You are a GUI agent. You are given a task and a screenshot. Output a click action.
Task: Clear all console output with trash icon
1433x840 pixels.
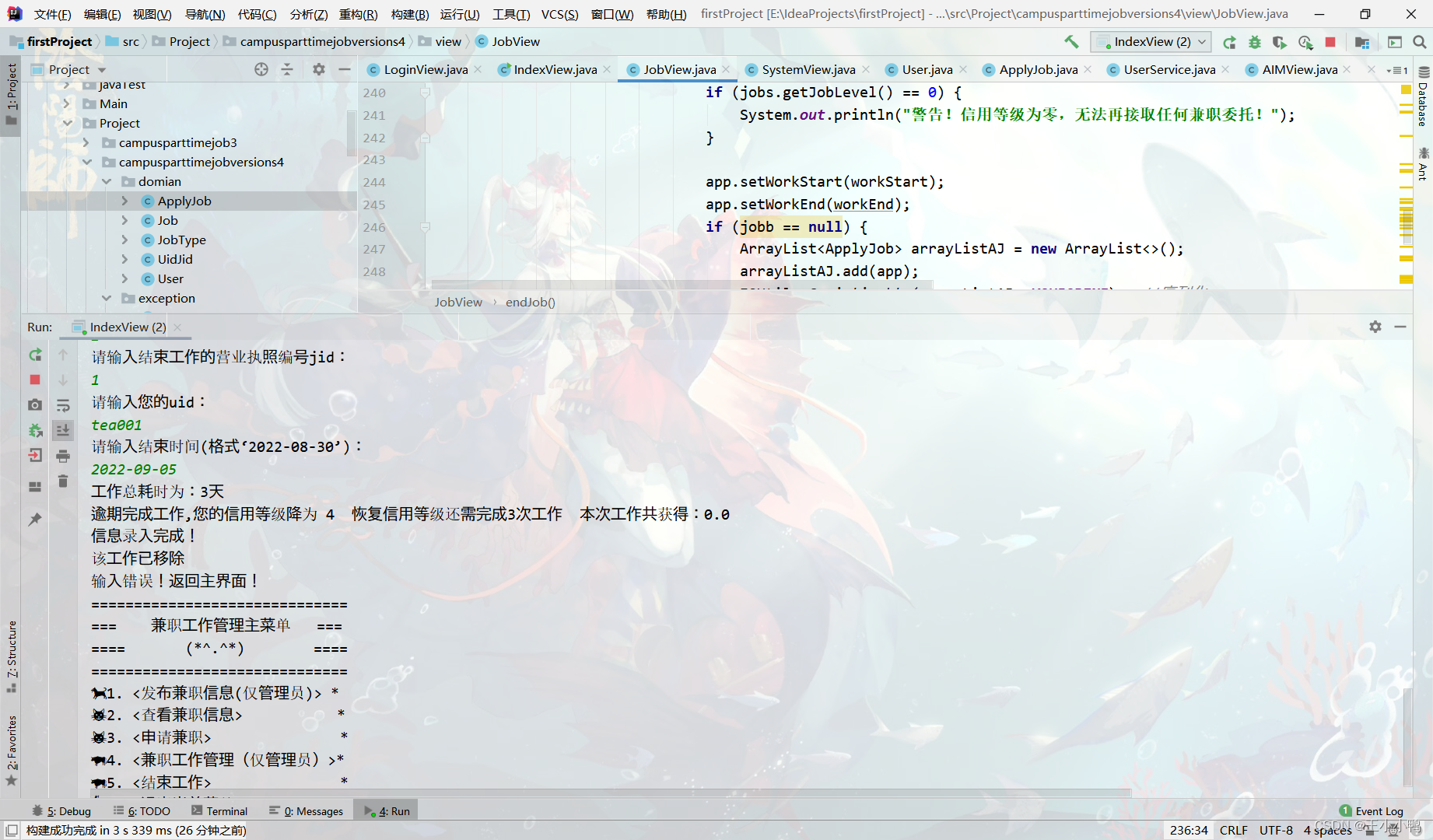63,481
